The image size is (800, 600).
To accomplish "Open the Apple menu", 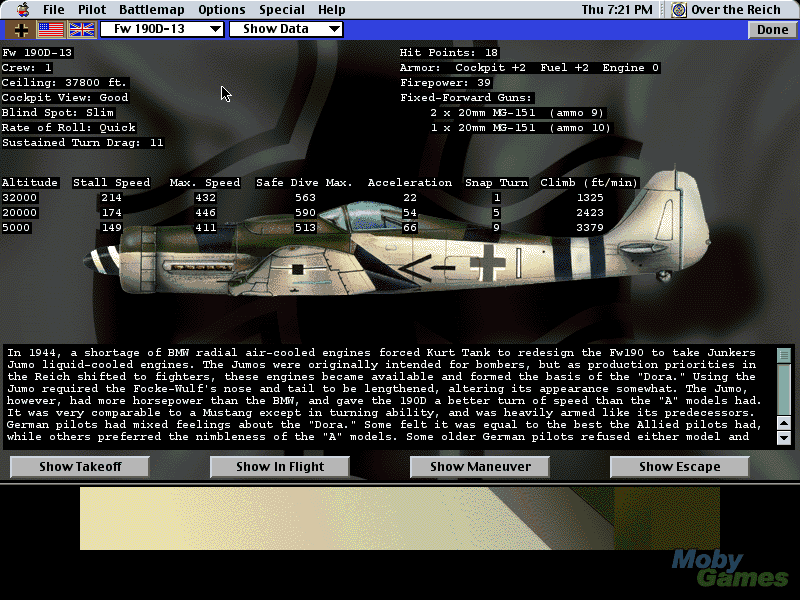I will [22, 10].
